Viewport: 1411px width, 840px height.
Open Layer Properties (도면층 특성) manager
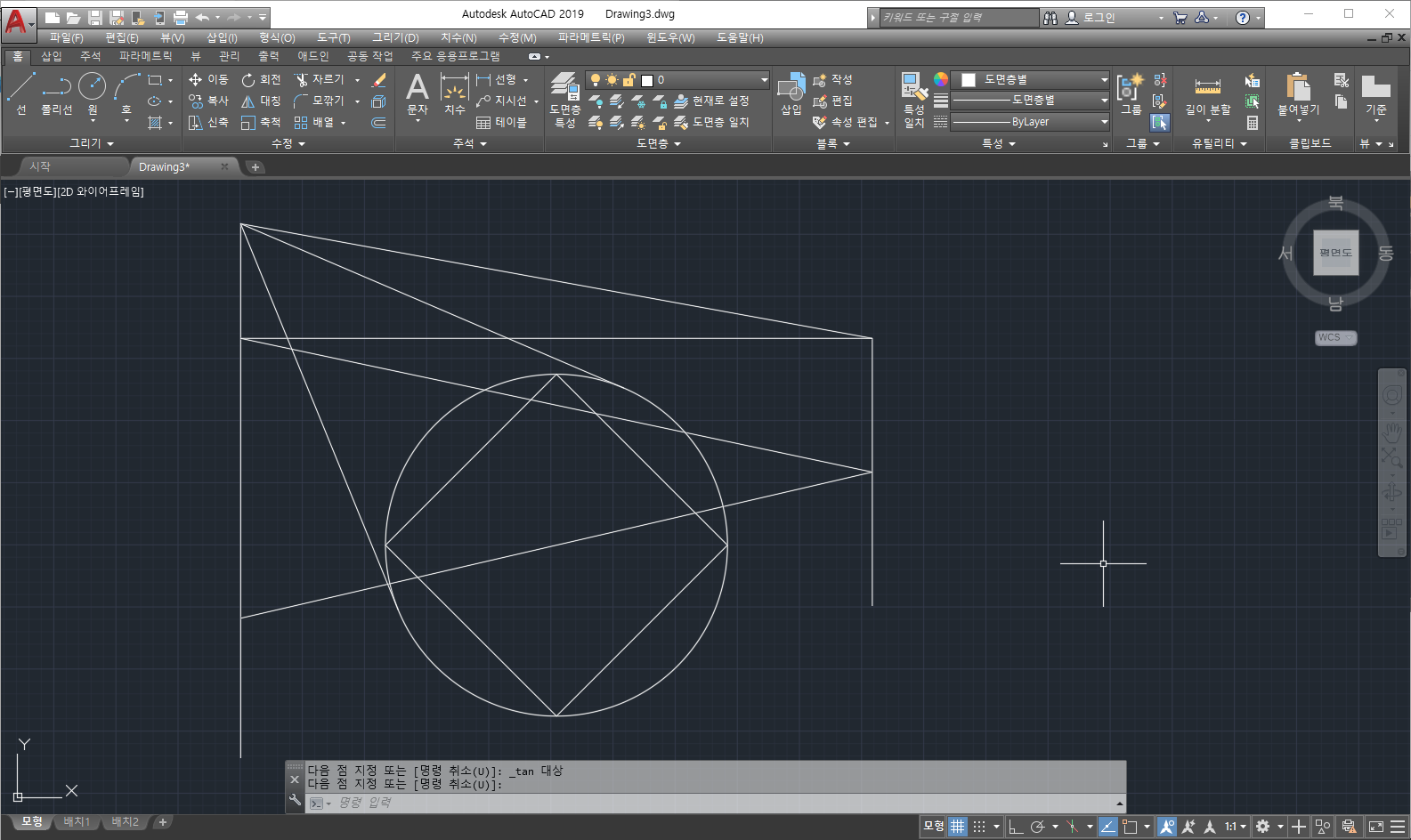(x=565, y=99)
